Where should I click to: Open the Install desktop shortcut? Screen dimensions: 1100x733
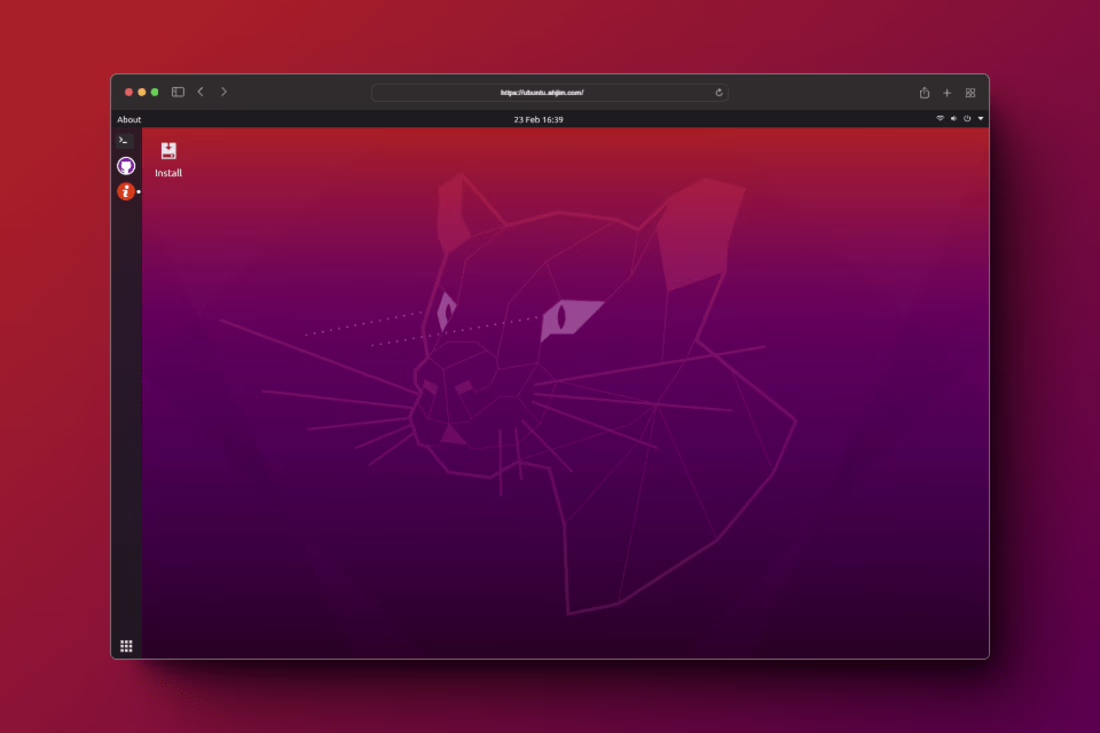click(168, 155)
